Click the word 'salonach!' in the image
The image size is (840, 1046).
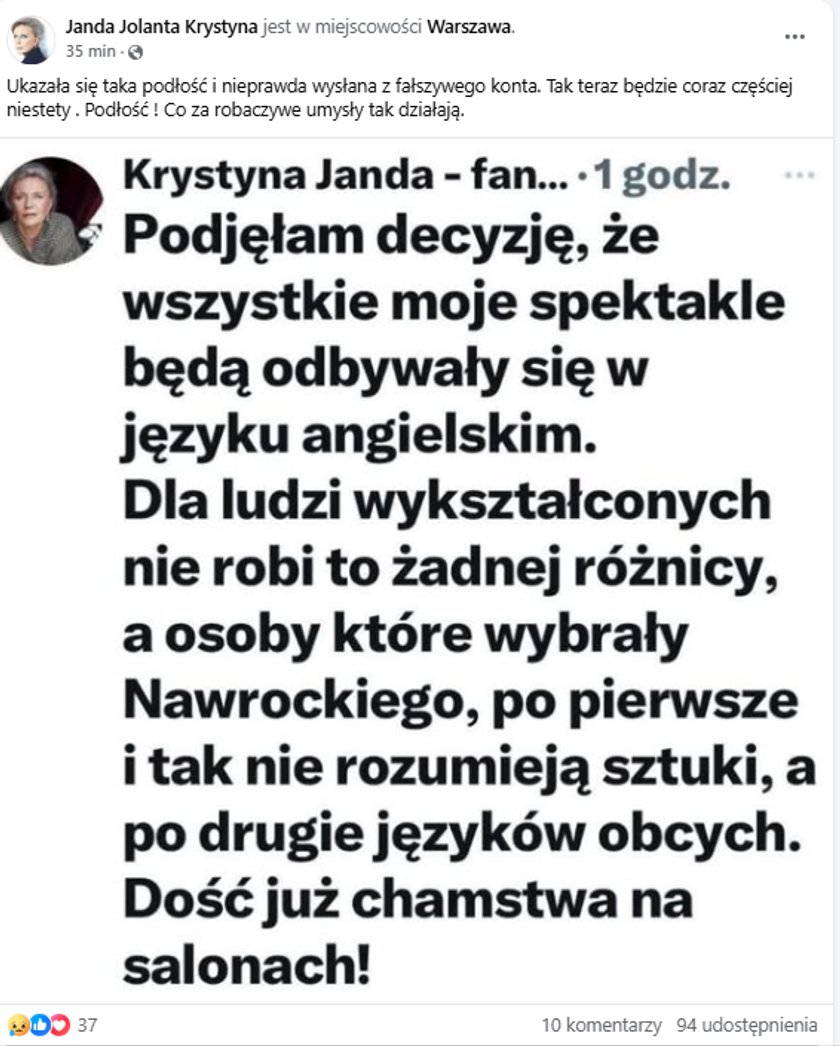click(246, 965)
